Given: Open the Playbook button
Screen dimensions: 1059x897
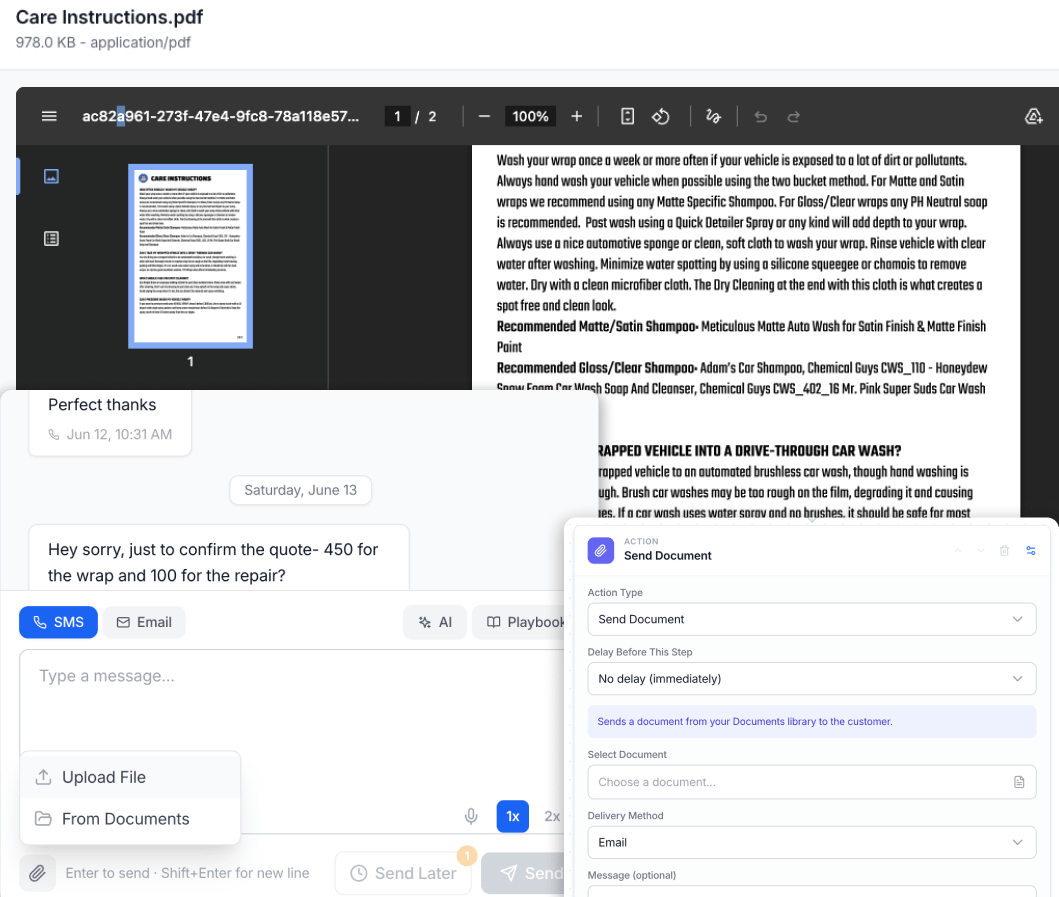Looking at the screenshot, I should point(519,622).
